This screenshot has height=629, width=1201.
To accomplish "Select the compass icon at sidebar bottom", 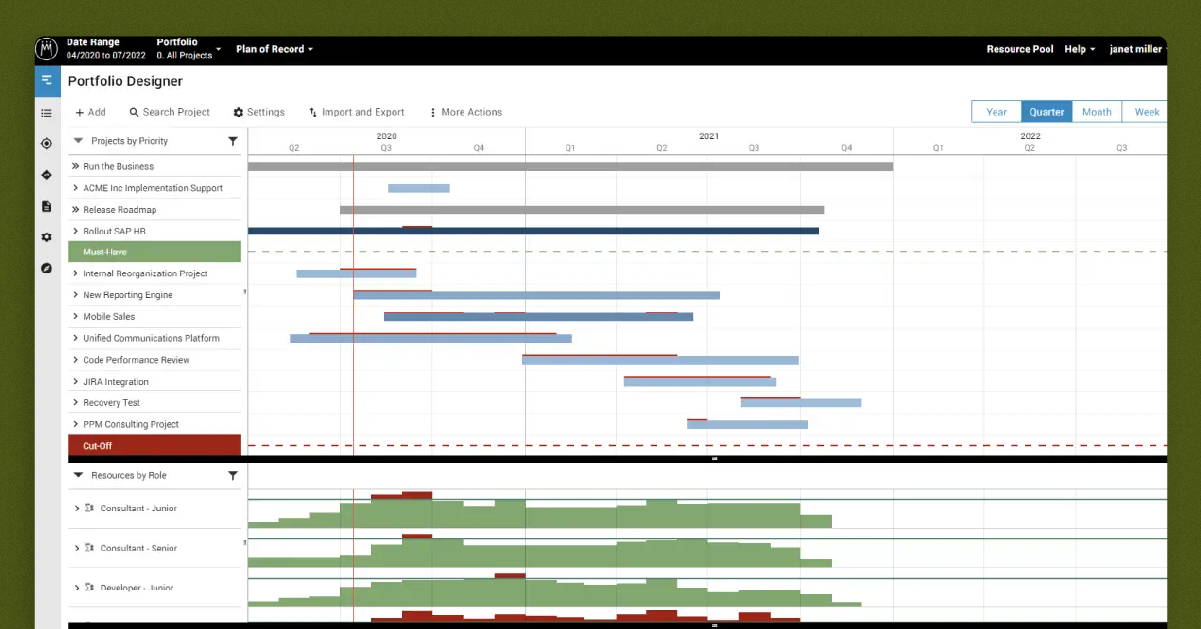I will tap(46, 268).
